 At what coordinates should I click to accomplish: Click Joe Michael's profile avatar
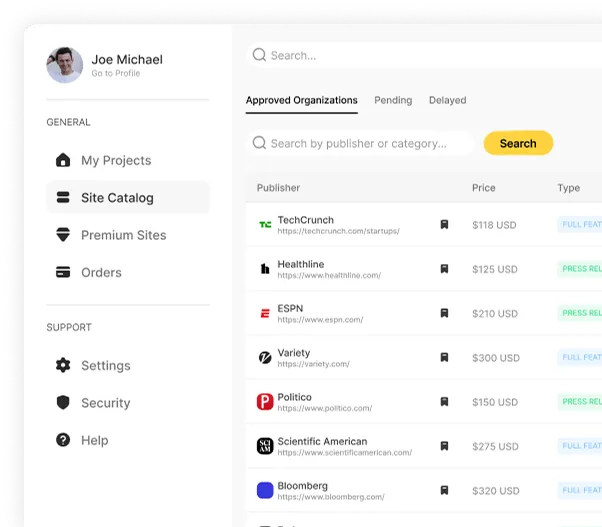coord(64,65)
